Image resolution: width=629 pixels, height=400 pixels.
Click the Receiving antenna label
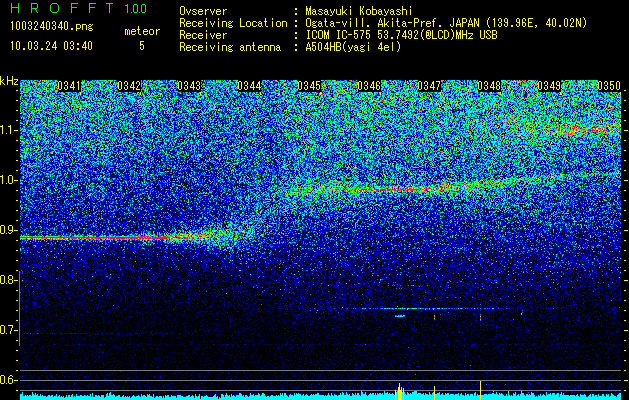tap(230, 47)
